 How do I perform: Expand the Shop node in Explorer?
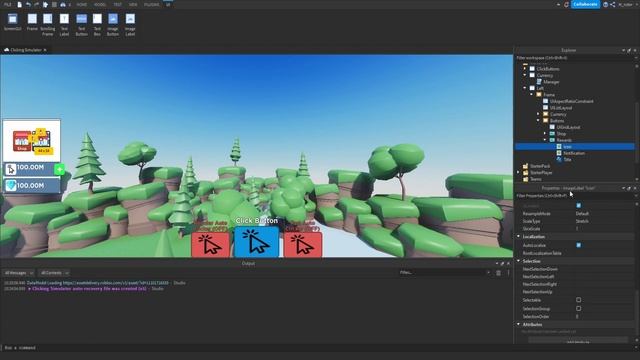[x=545, y=133]
